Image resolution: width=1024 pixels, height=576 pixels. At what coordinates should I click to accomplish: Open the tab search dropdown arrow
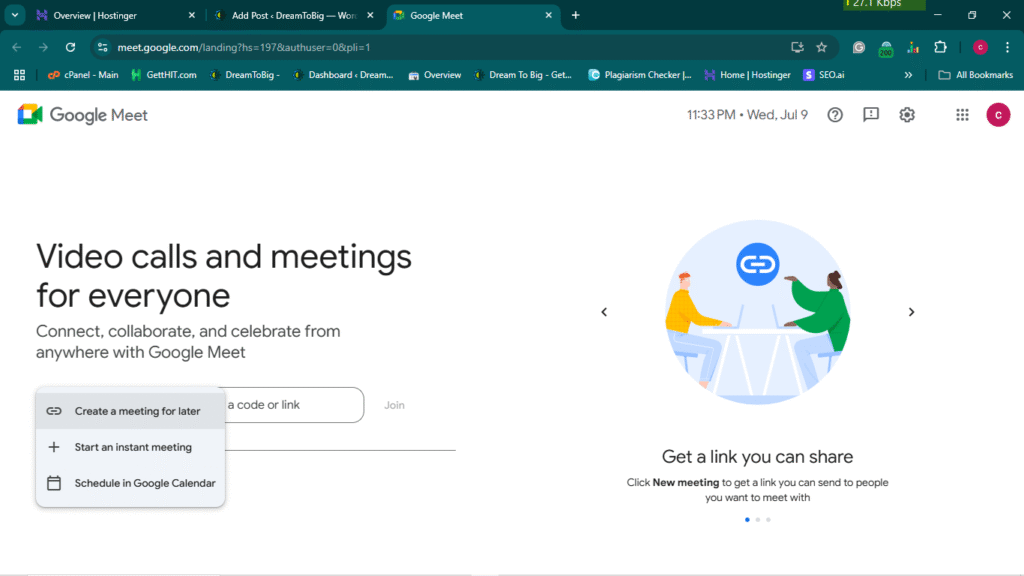click(x=15, y=15)
